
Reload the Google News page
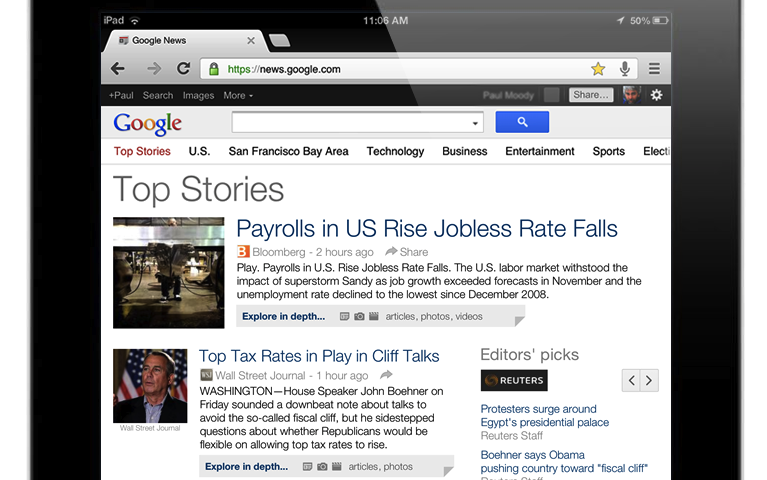[x=183, y=68]
